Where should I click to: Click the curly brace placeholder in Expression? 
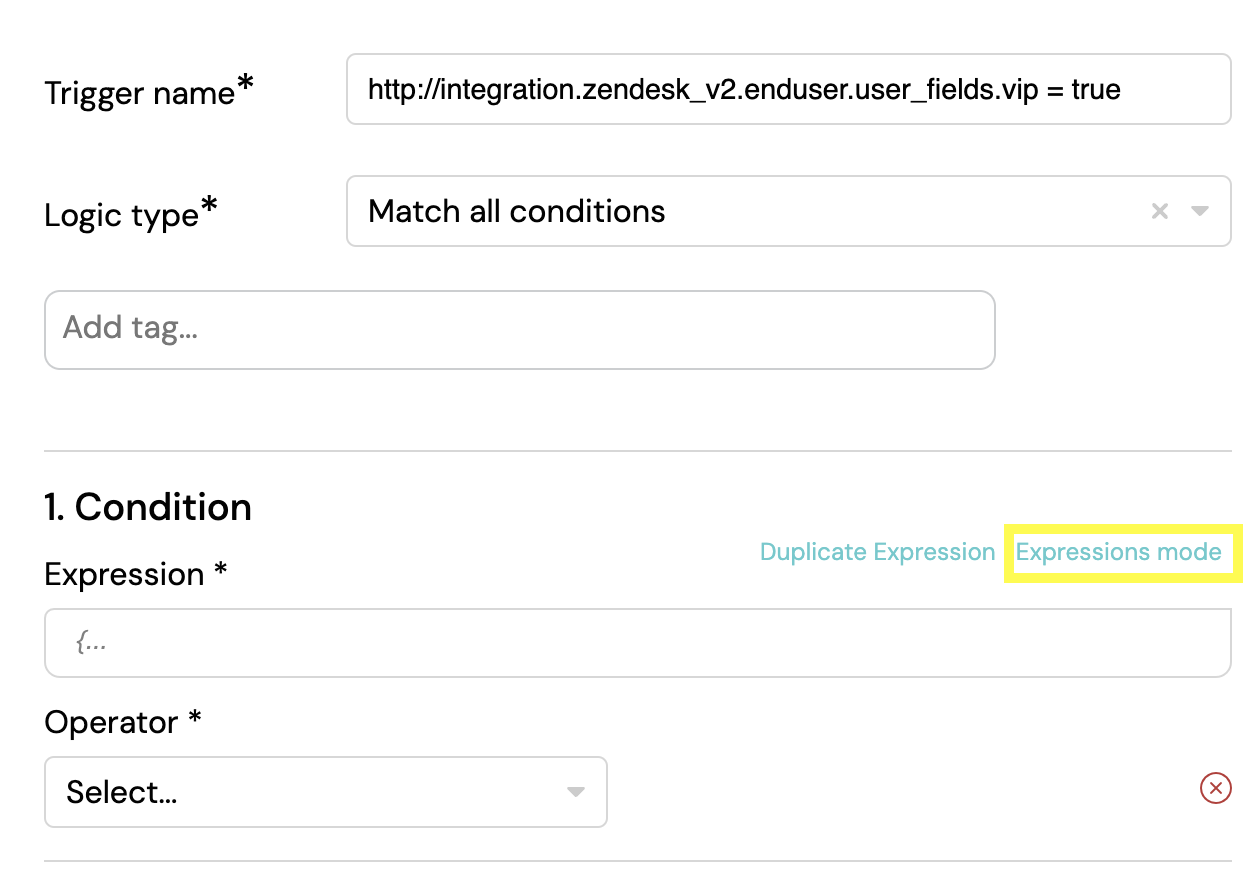click(91, 643)
